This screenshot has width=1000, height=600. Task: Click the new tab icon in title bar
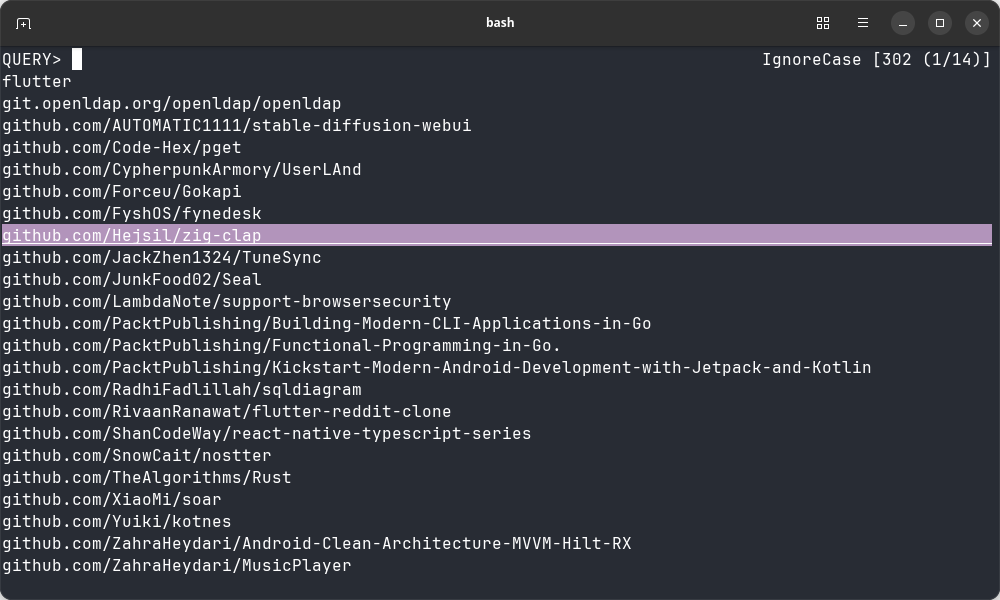point(24,23)
